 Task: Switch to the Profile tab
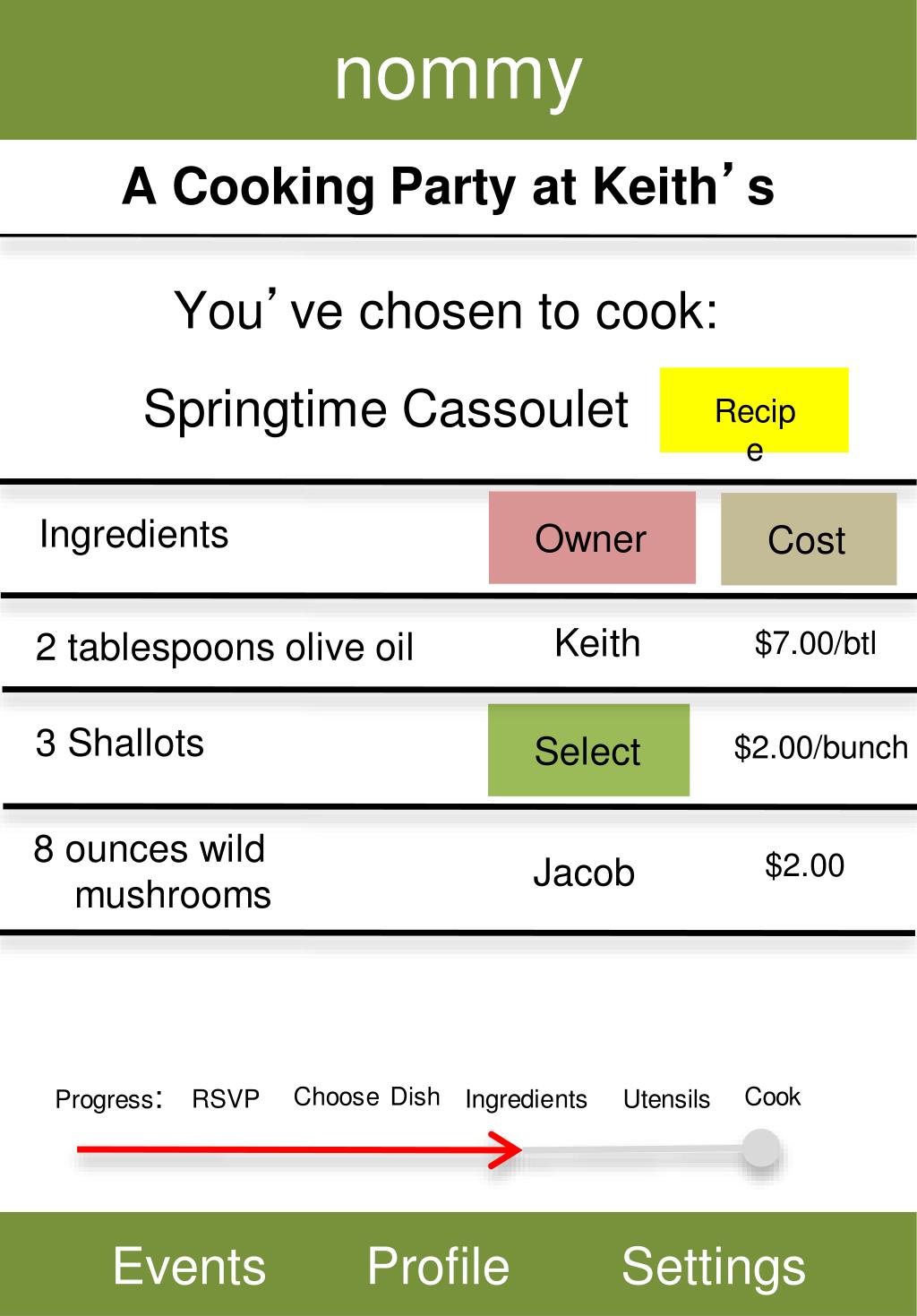pos(438,1266)
